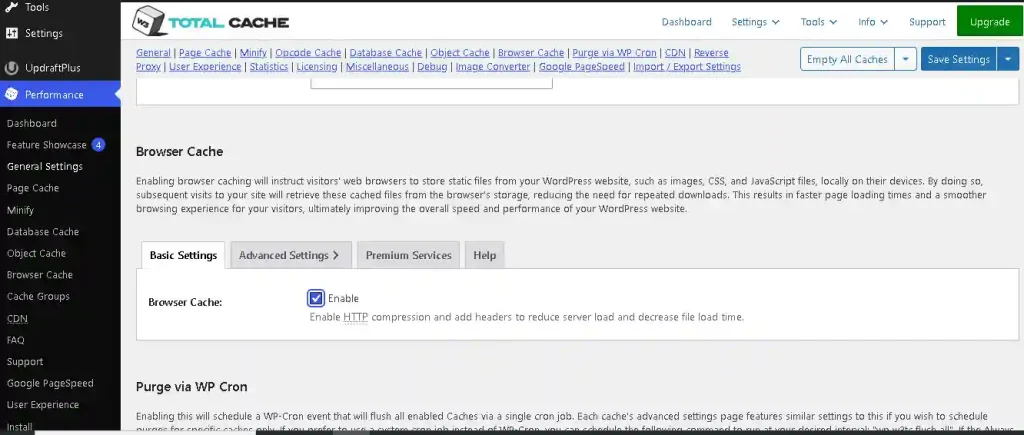Open the Save Settings dropdown arrow

click(x=1008, y=59)
